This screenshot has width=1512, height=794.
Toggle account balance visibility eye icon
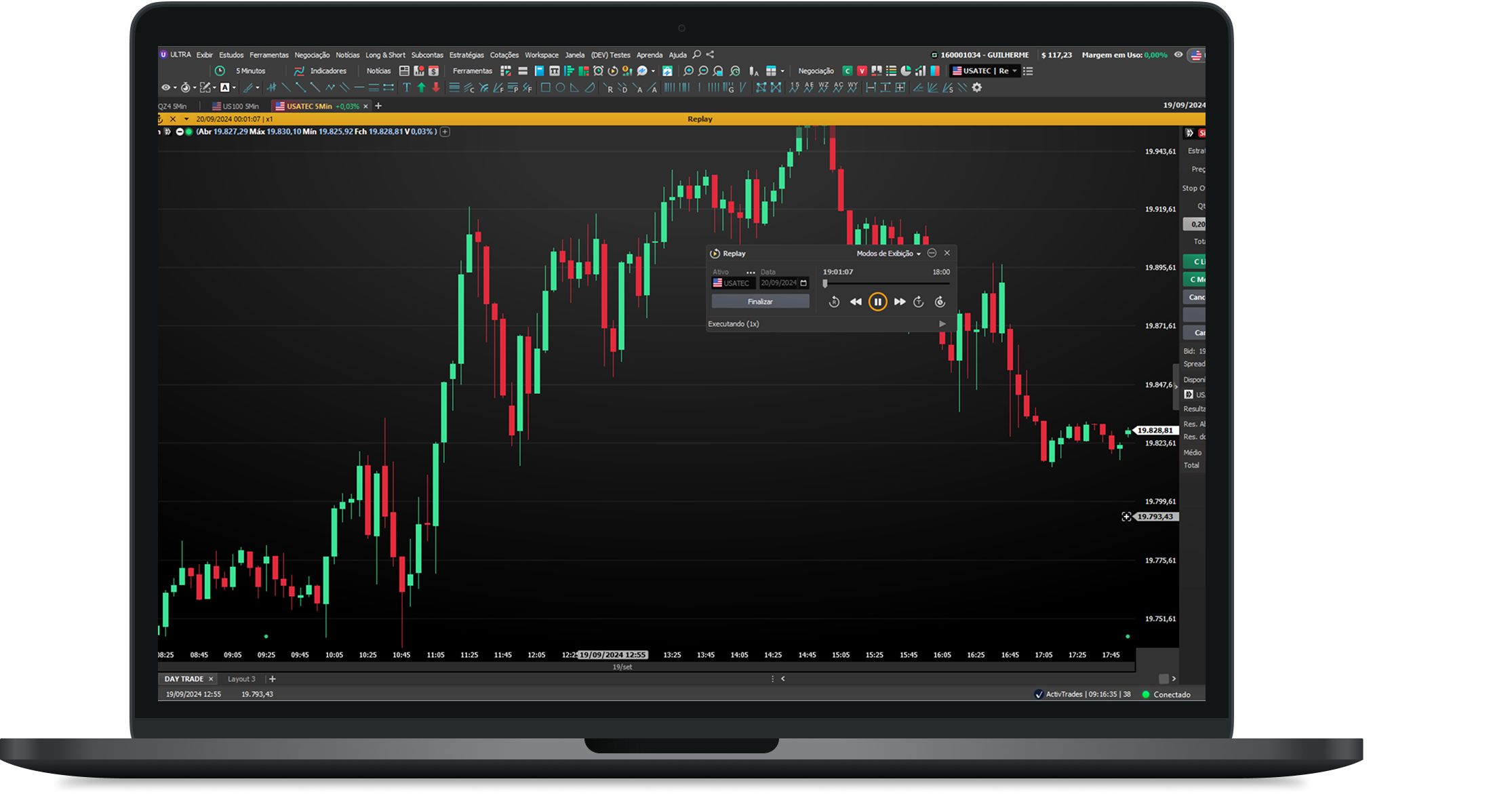pos(1178,55)
